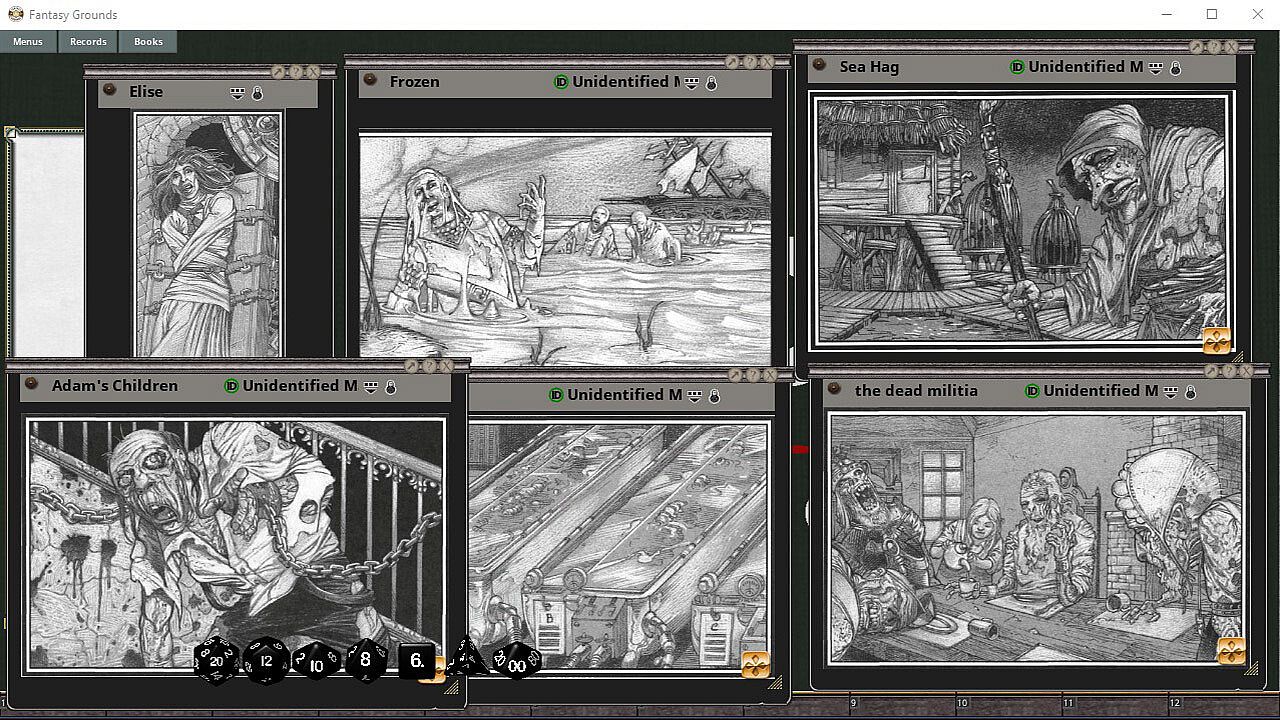The width and height of the screenshot is (1280, 720).
Task: Close the Sea Hag window
Action: pos(1231,47)
